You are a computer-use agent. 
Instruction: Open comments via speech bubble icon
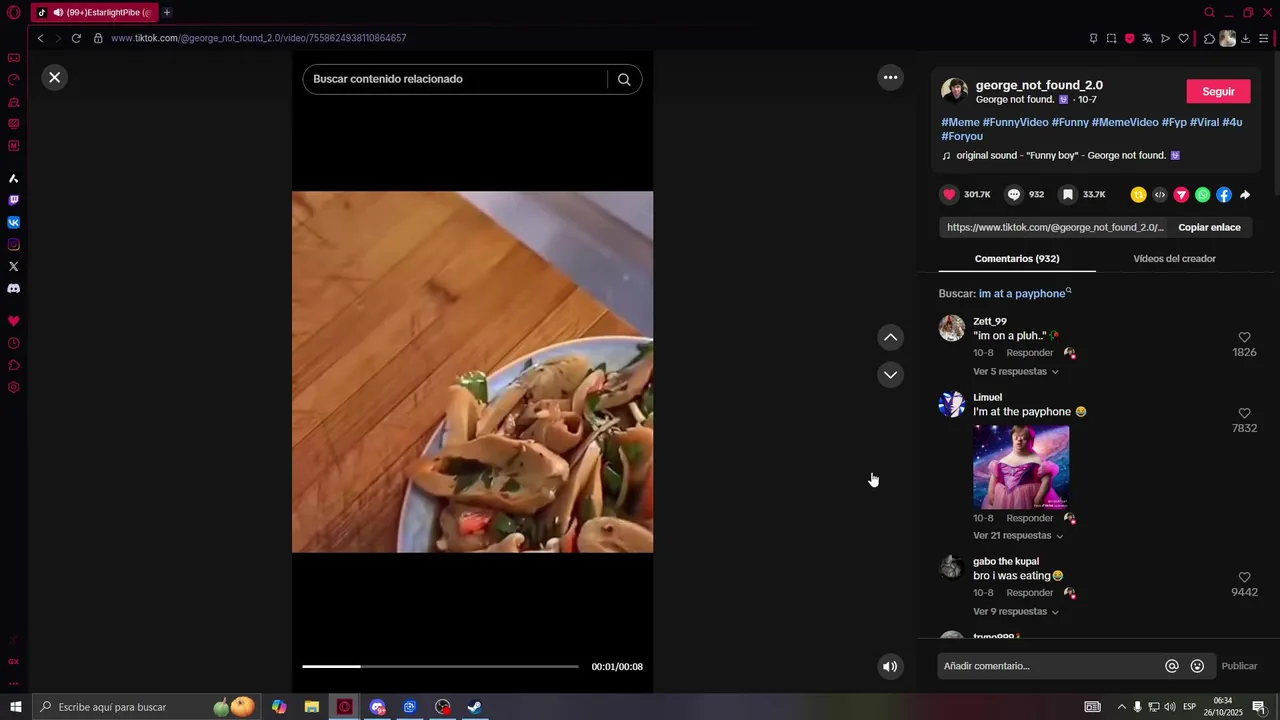[x=1014, y=194]
